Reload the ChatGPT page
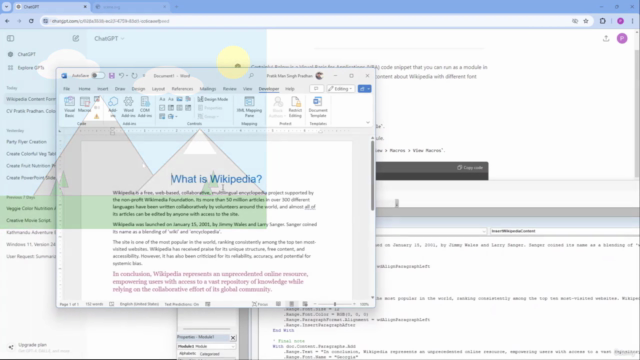The height and width of the screenshot is (360, 640). pyautogui.click(x=31, y=21)
